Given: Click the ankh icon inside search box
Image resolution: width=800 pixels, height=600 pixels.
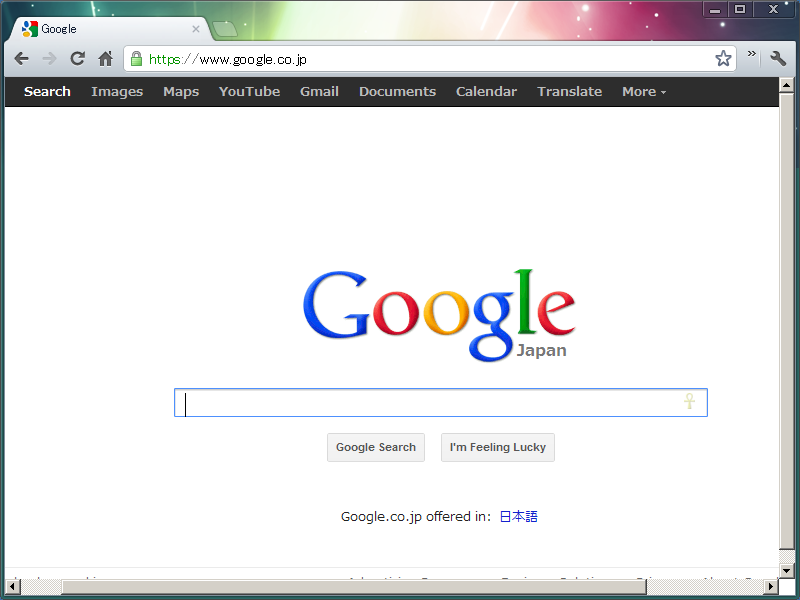Looking at the screenshot, I should pyautogui.click(x=689, y=401).
